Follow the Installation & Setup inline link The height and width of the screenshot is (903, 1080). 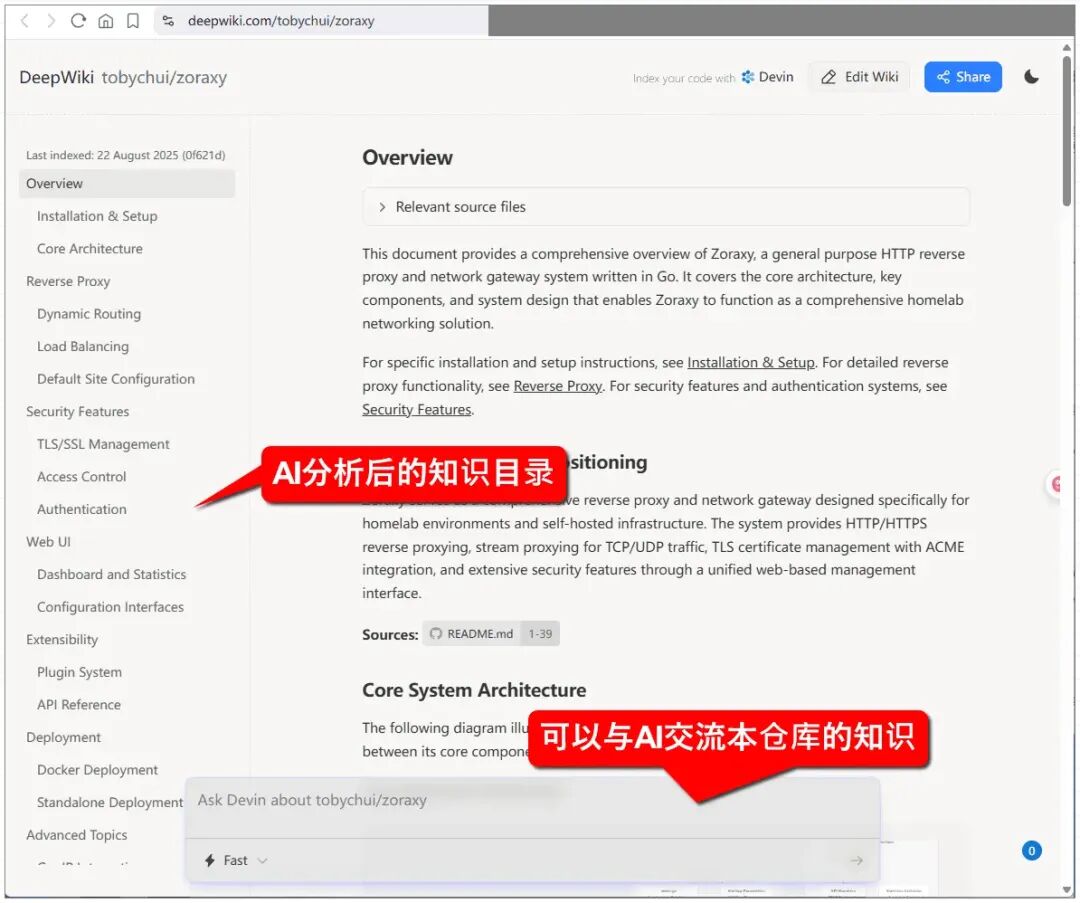[x=751, y=362]
